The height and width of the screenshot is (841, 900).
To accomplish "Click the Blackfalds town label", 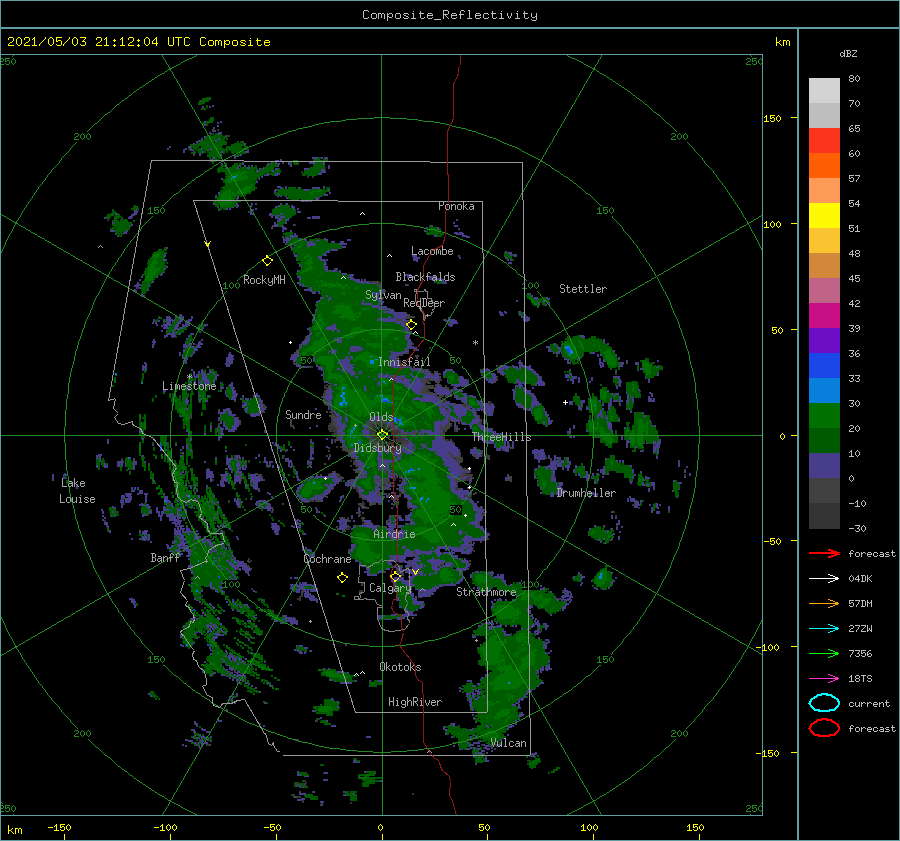I will 425,277.
